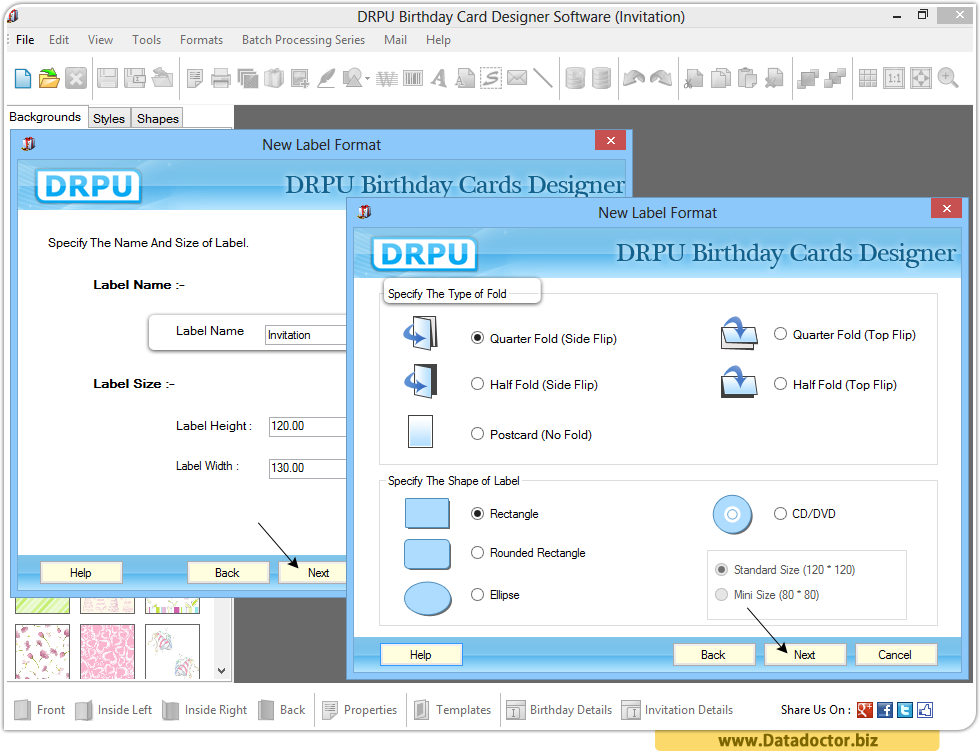Open the Tools menu

146,40
